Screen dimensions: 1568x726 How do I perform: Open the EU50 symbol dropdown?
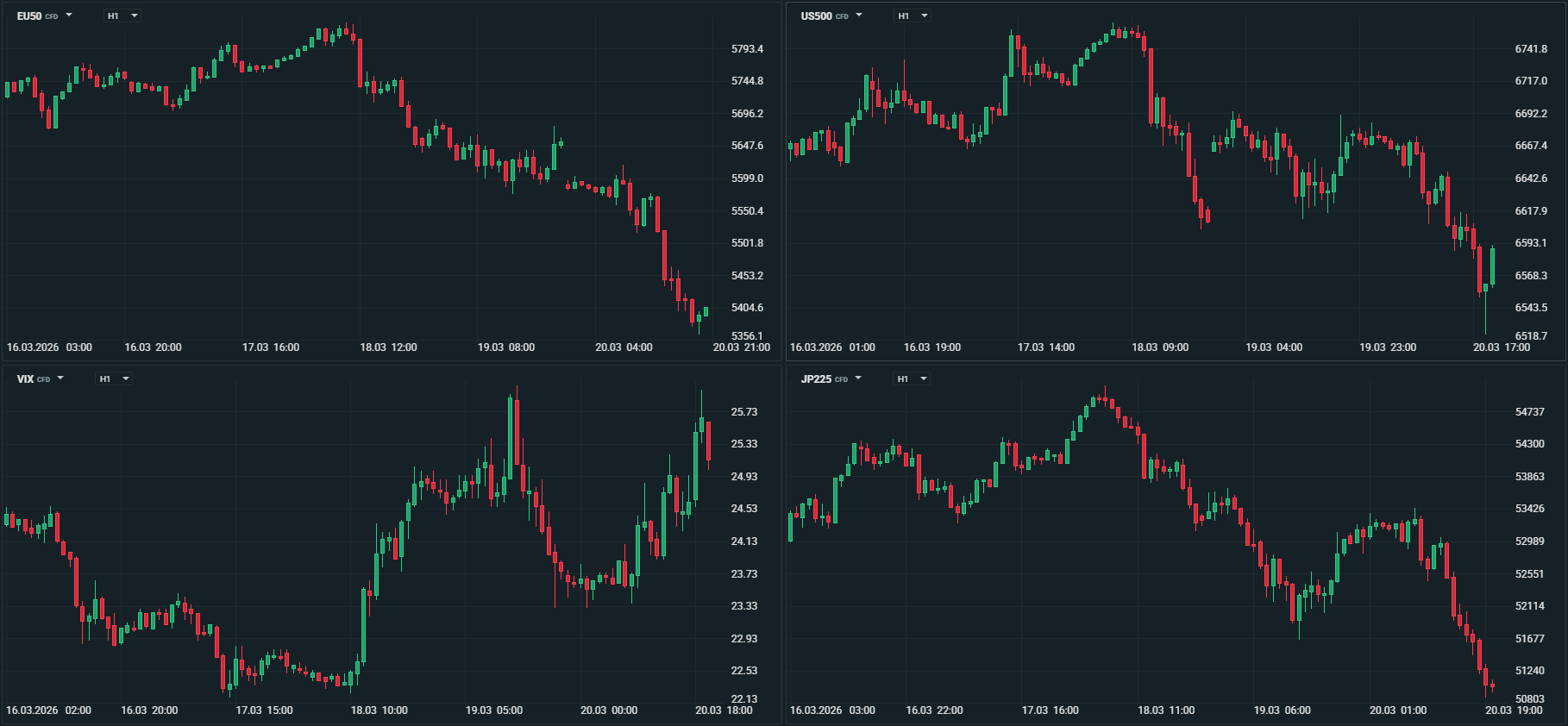coord(44,16)
